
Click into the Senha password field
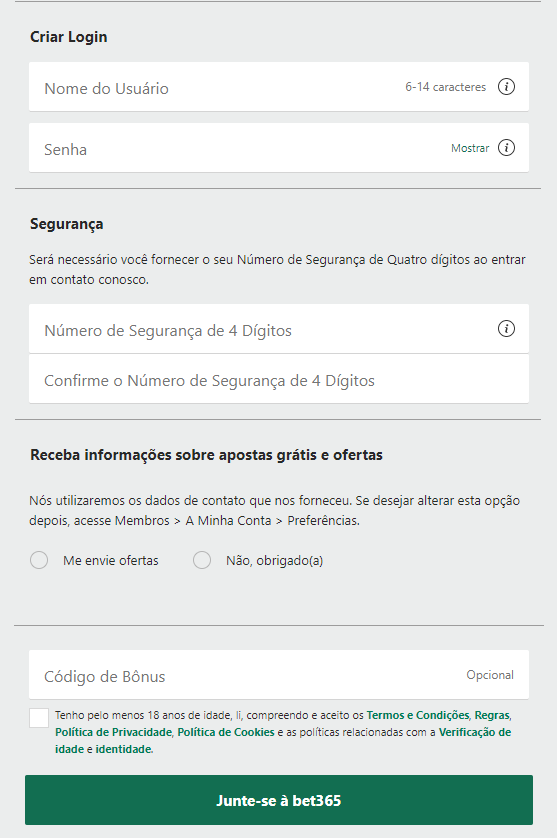pos(278,148)
